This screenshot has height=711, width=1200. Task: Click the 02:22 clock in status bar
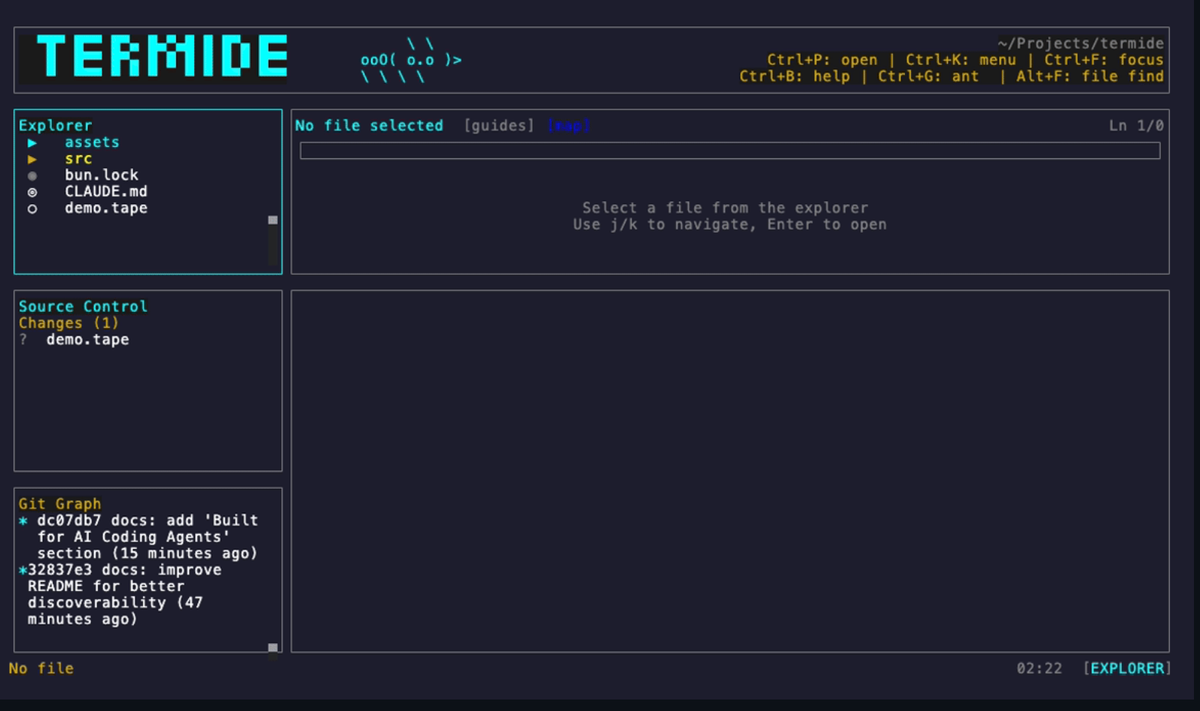click(x=1039, y=668)
